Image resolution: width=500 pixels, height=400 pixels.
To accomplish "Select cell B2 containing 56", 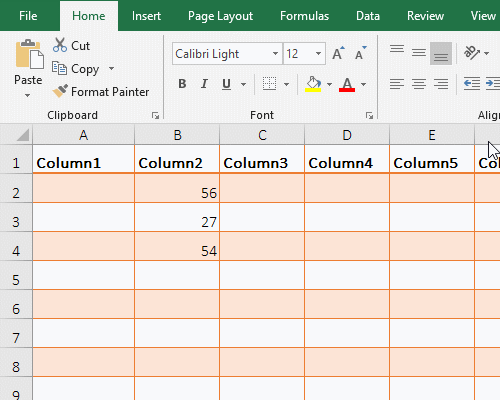I will [x=177, y=188].
